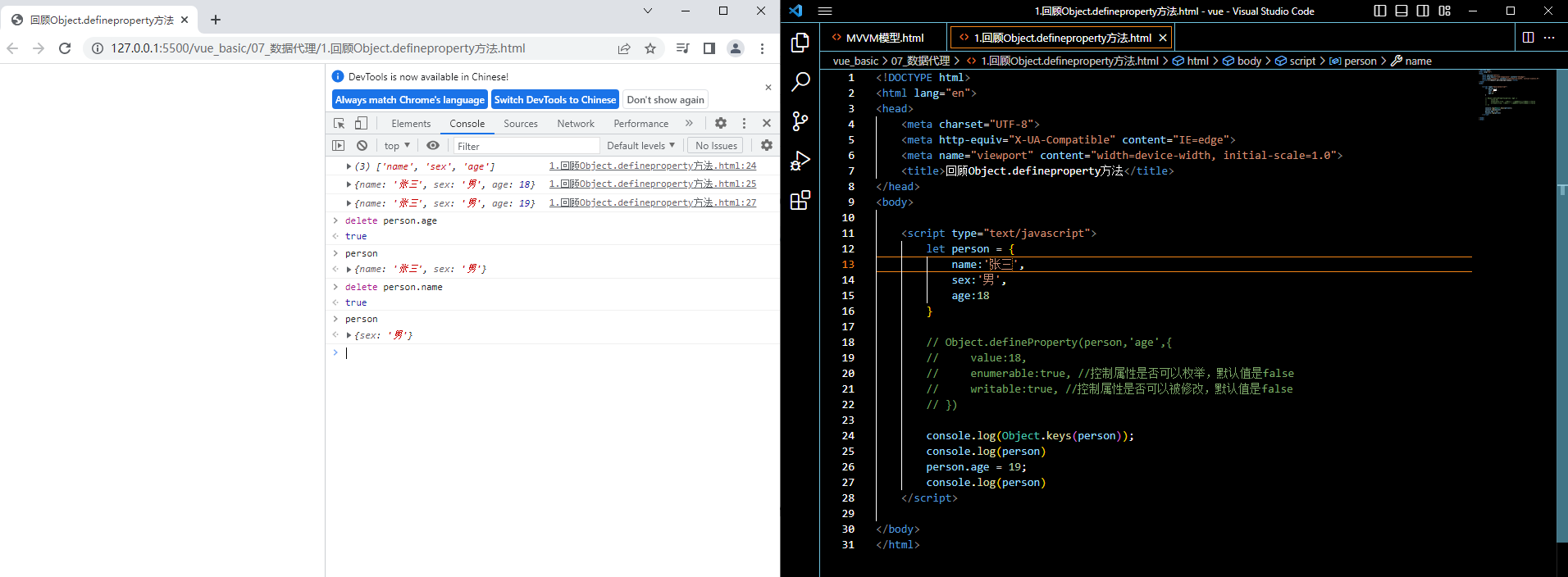
Task: Click the No Issues button
Action: click(717, 145)
